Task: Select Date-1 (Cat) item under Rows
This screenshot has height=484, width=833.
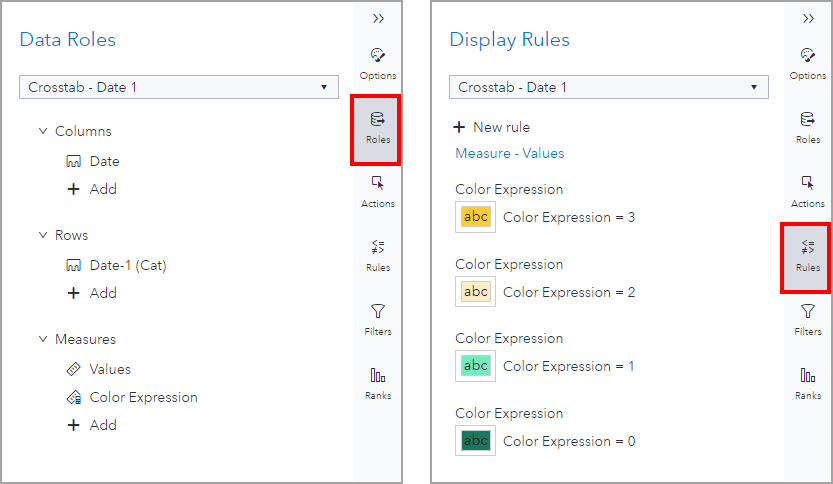Action: click(127, 265)
